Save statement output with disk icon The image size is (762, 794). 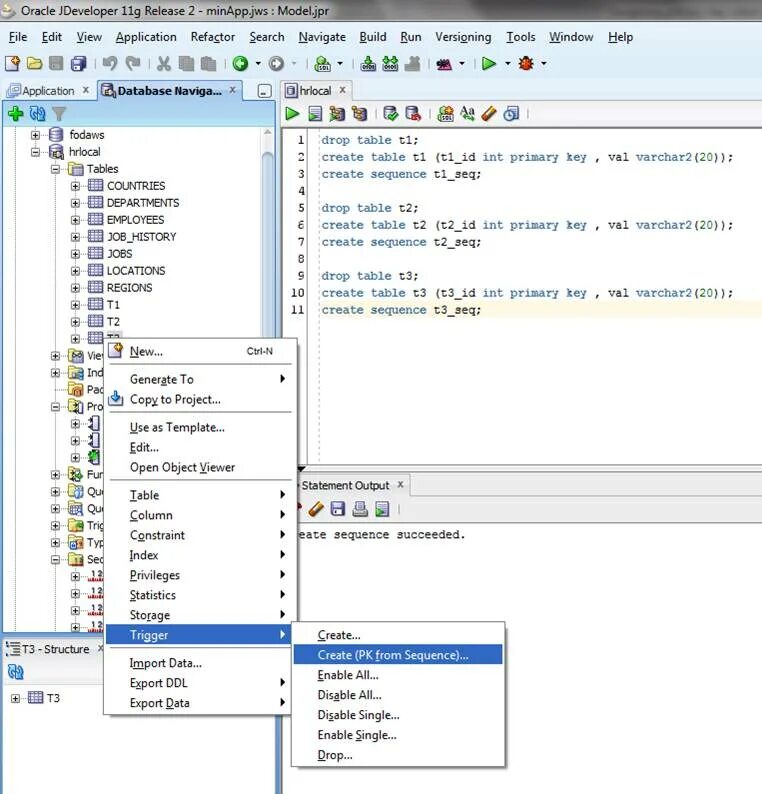point(337,508)
